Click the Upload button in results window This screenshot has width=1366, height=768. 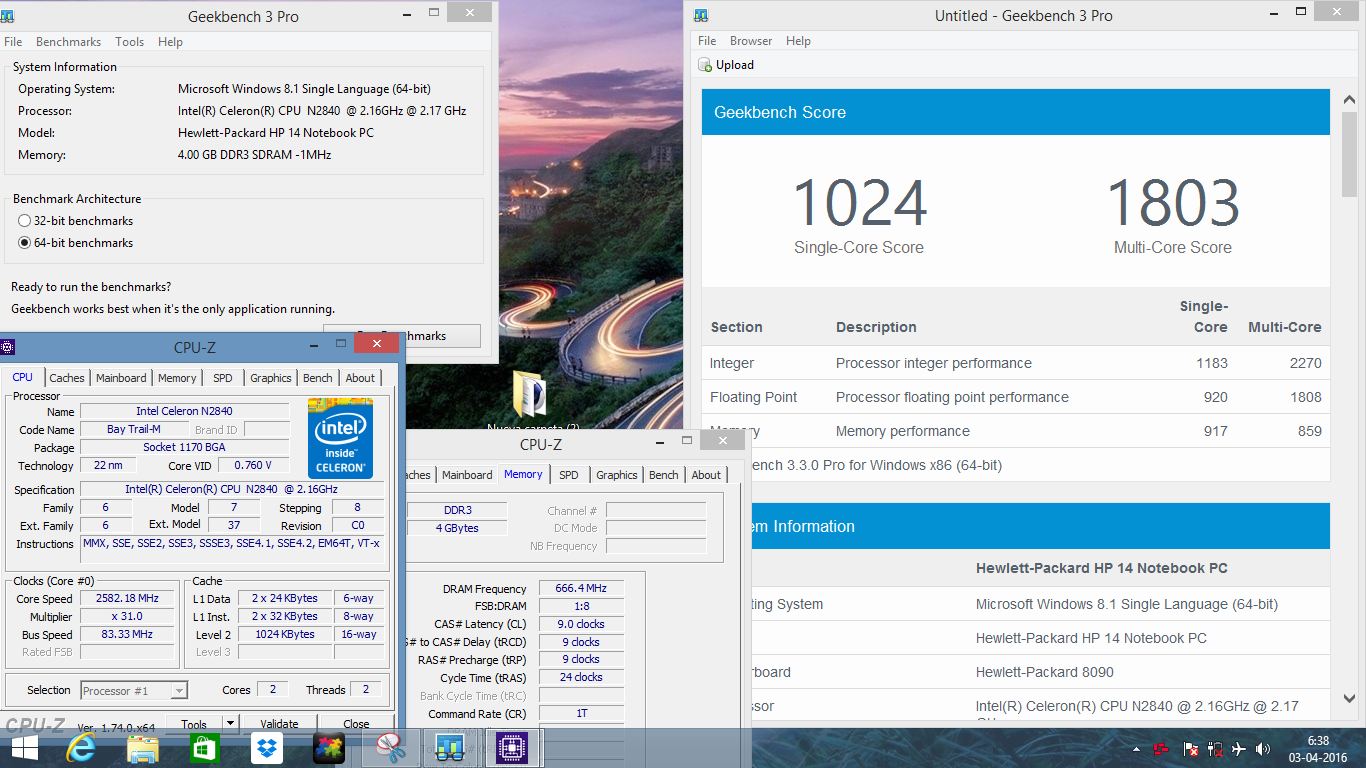pyautogui.click(x=726, y=65)
